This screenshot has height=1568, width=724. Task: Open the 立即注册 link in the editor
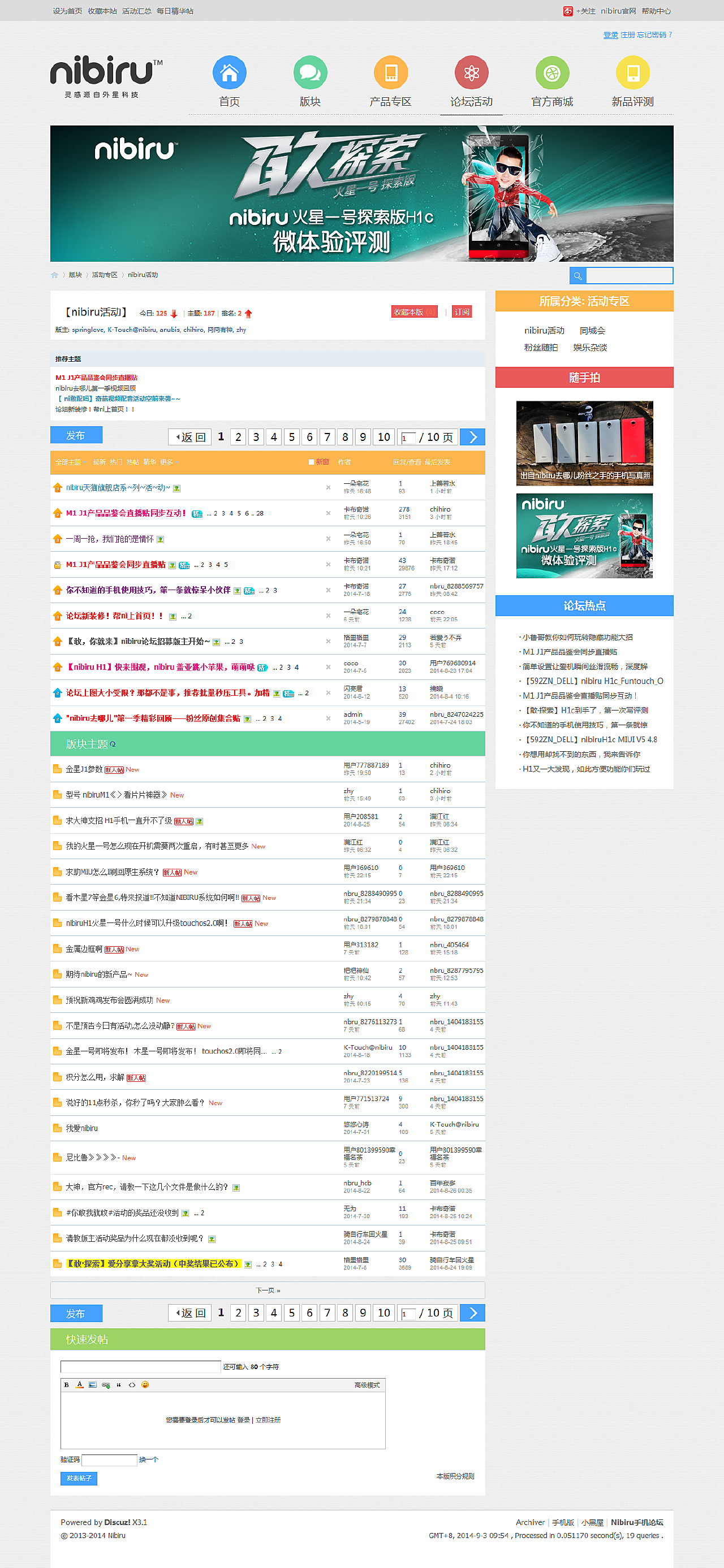pyautogui.click(x=268, y=1419)
